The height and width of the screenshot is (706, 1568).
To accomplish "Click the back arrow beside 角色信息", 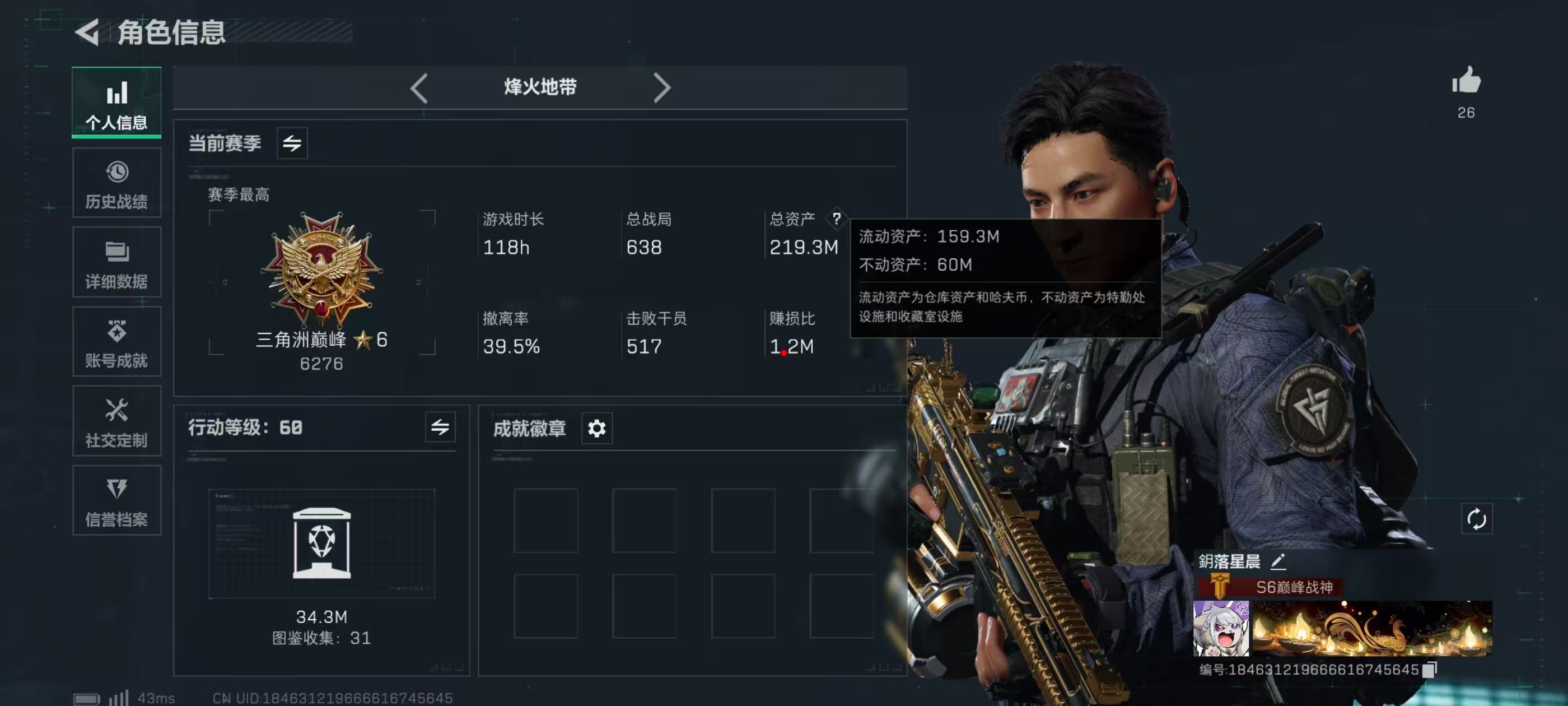I will pyautogui.click(x=88, y=32).
